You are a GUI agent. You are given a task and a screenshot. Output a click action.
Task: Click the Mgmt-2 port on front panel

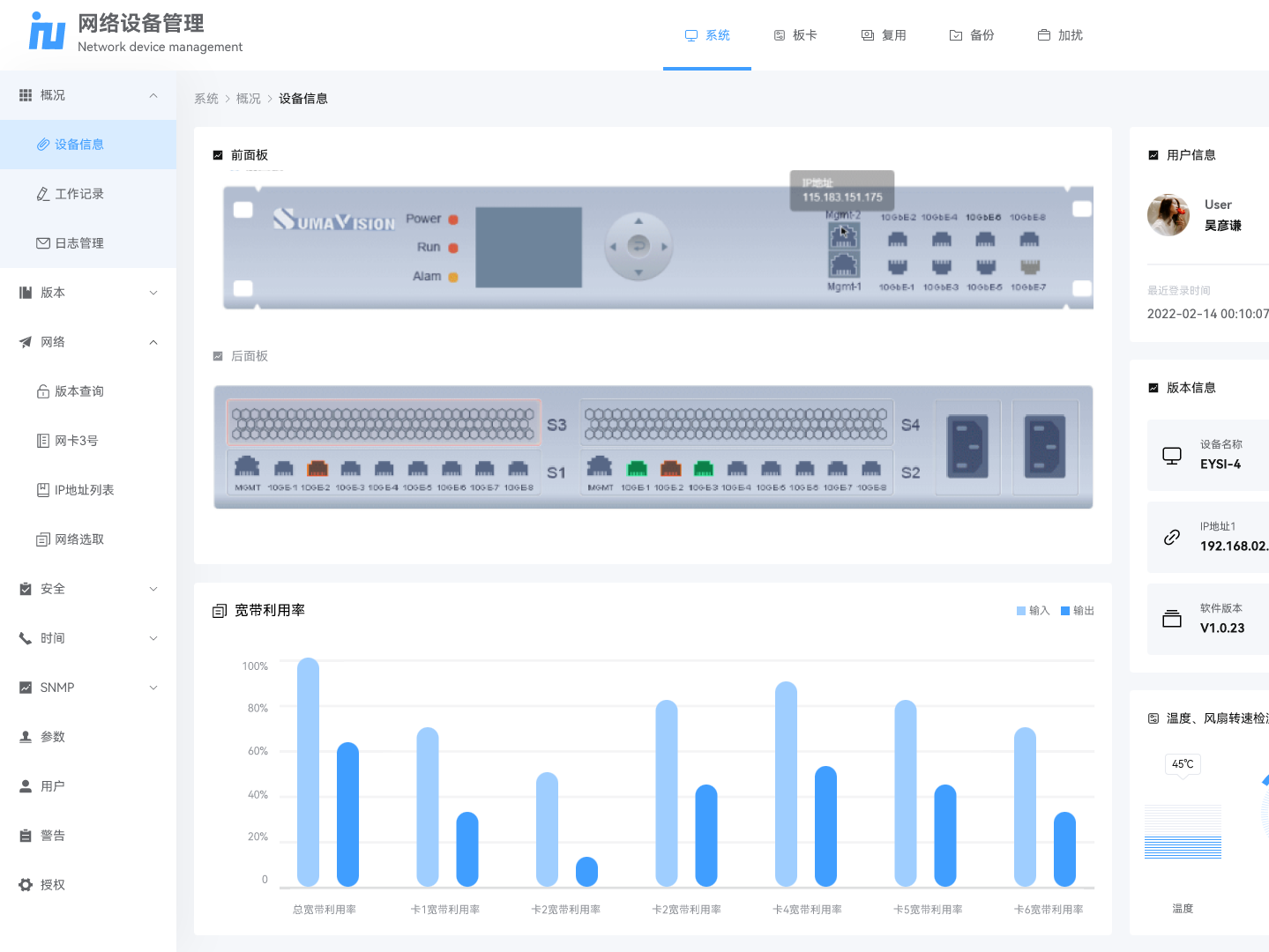tap(844, 235)
